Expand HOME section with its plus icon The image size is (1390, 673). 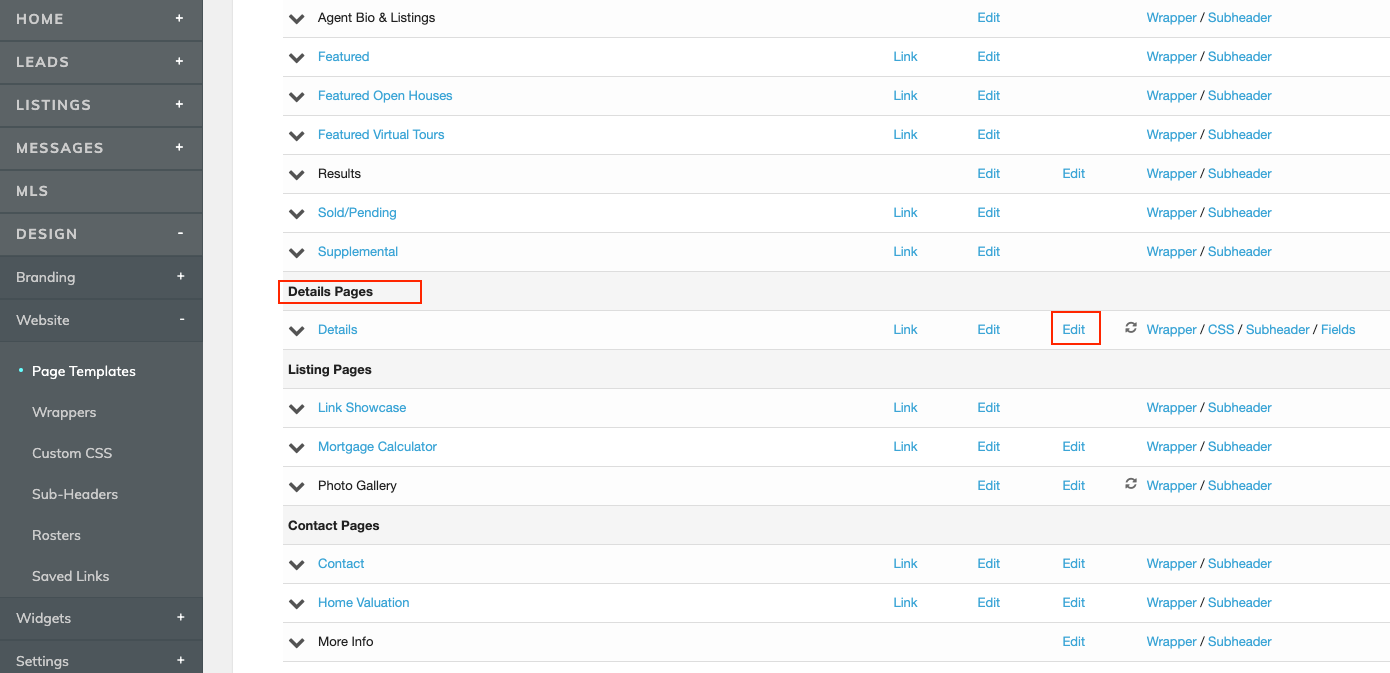pos(180,18)
